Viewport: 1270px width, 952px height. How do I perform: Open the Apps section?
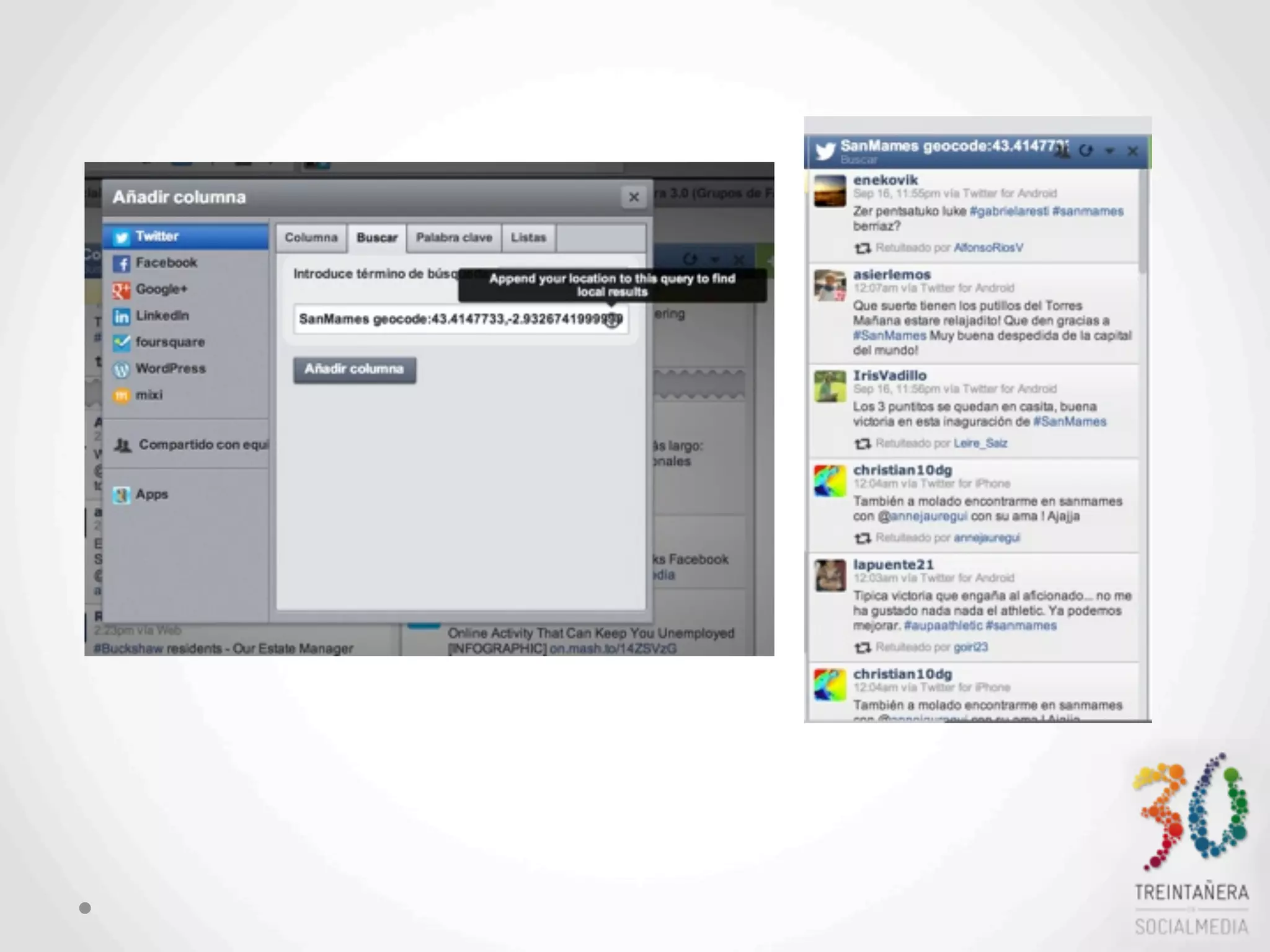[151, 495]
